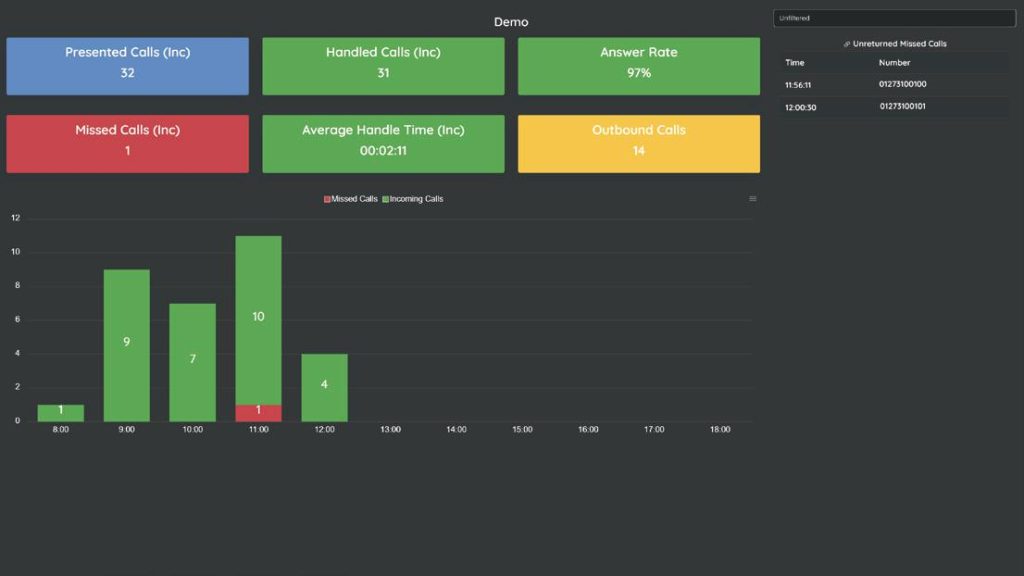Select the red Missed Calls (Inc) tile
Viewport: 1024px width, 576px height.
point(127,143)
